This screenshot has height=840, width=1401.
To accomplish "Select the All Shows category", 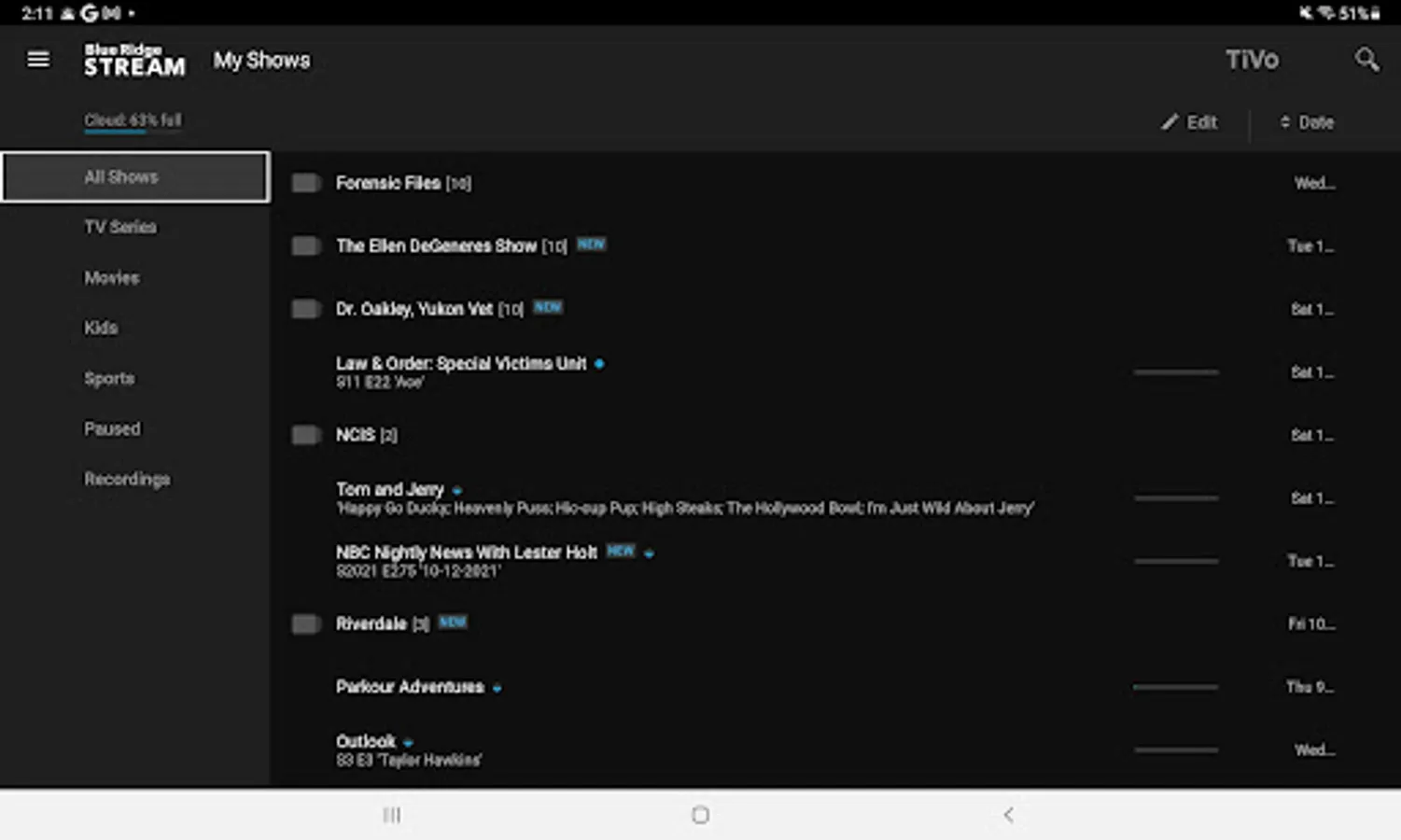I will tap(135, 176).
